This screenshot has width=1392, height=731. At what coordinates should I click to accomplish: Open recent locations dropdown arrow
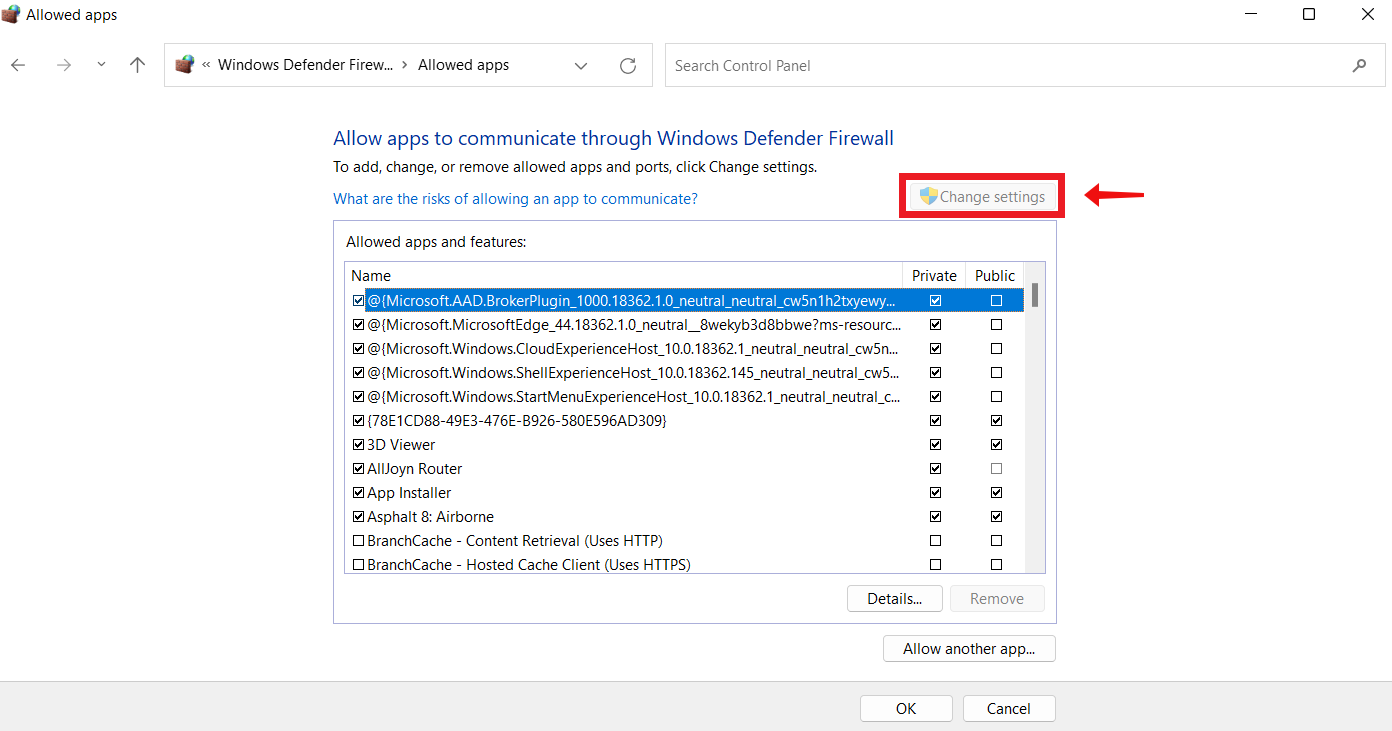[x=101, y=65]
